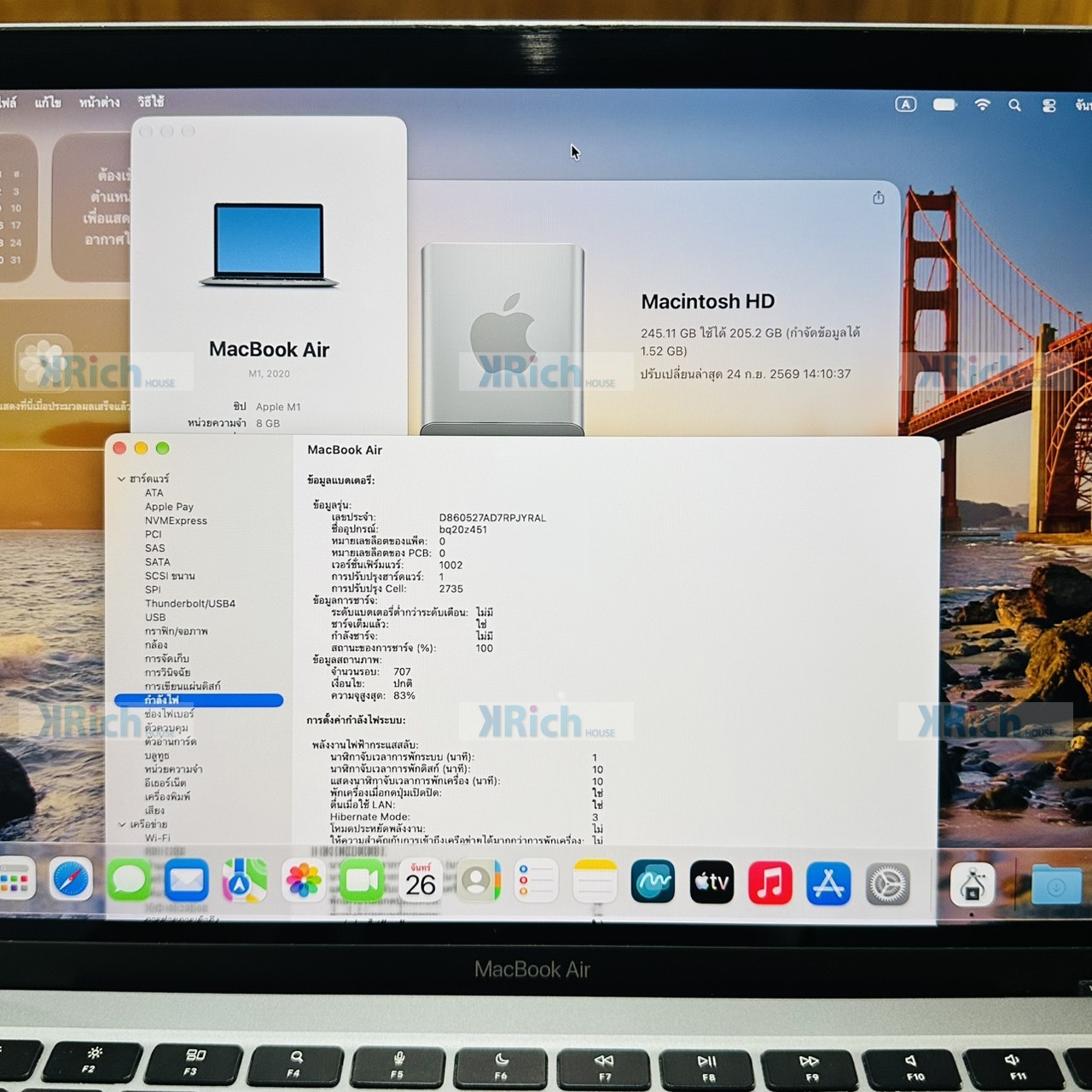Launch Freeform from the Dock

click(x=653, y=883)
